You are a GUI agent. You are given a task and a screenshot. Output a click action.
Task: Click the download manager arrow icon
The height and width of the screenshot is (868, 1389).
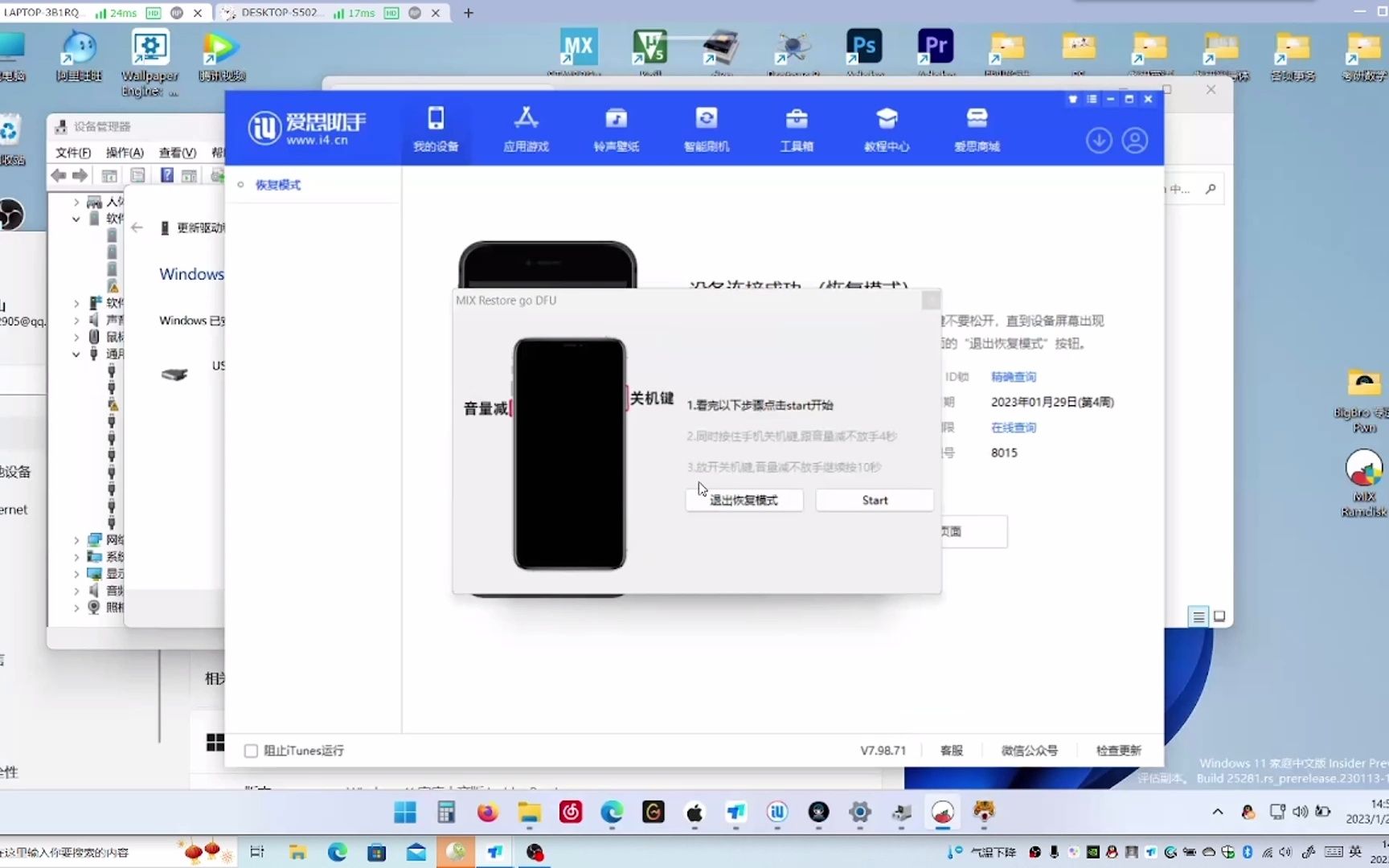click(1099, 140)
